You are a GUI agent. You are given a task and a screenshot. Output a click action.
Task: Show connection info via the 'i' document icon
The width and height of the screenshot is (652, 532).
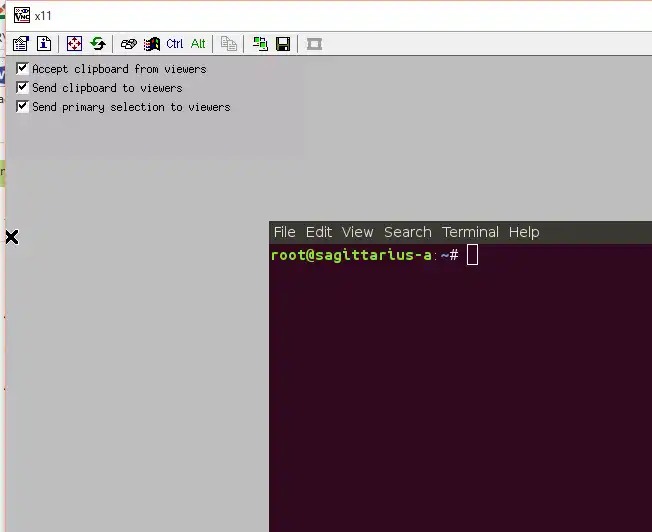(x=44, y=44)
